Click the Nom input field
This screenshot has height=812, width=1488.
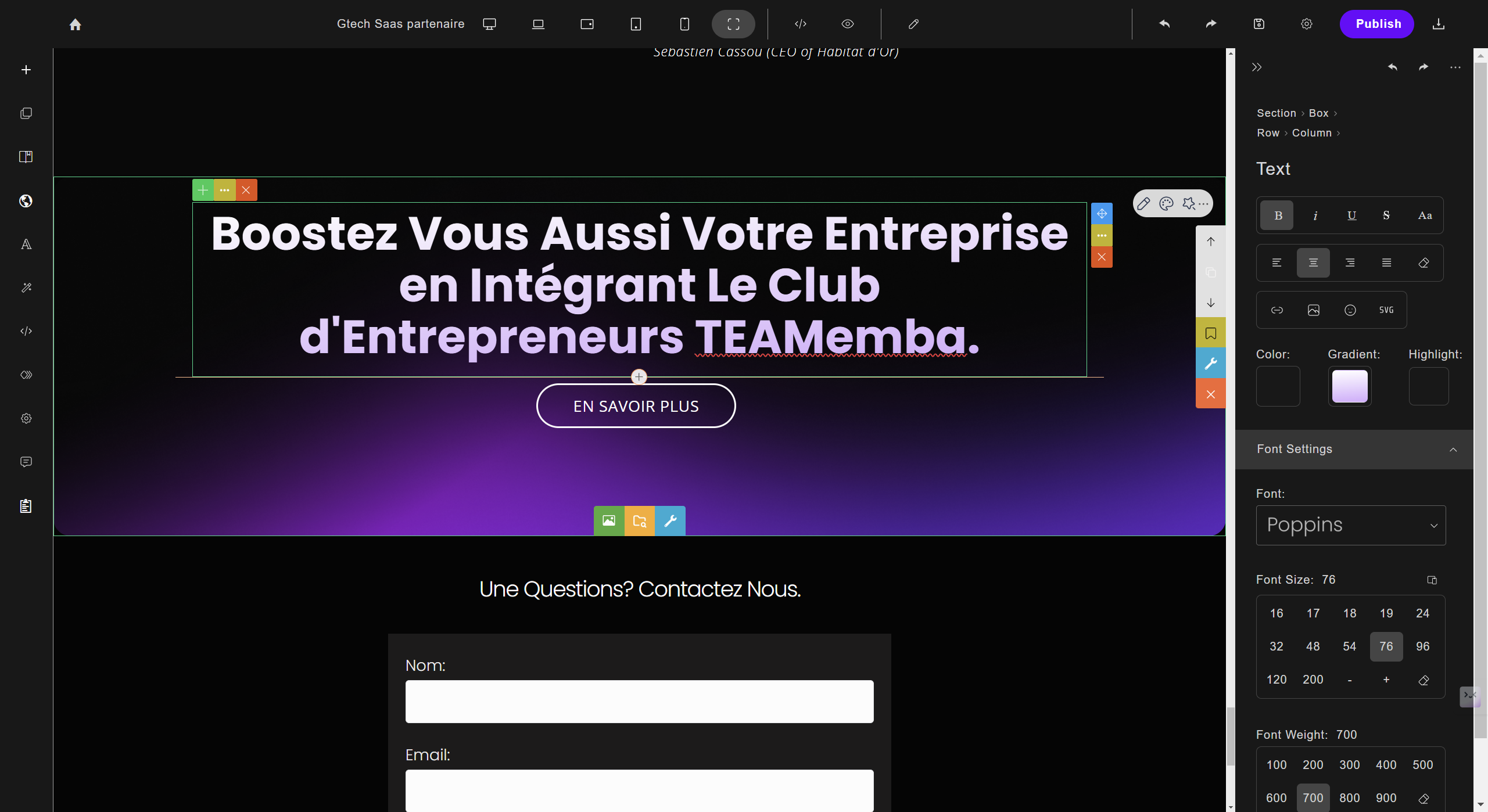[x=639, y=702]
